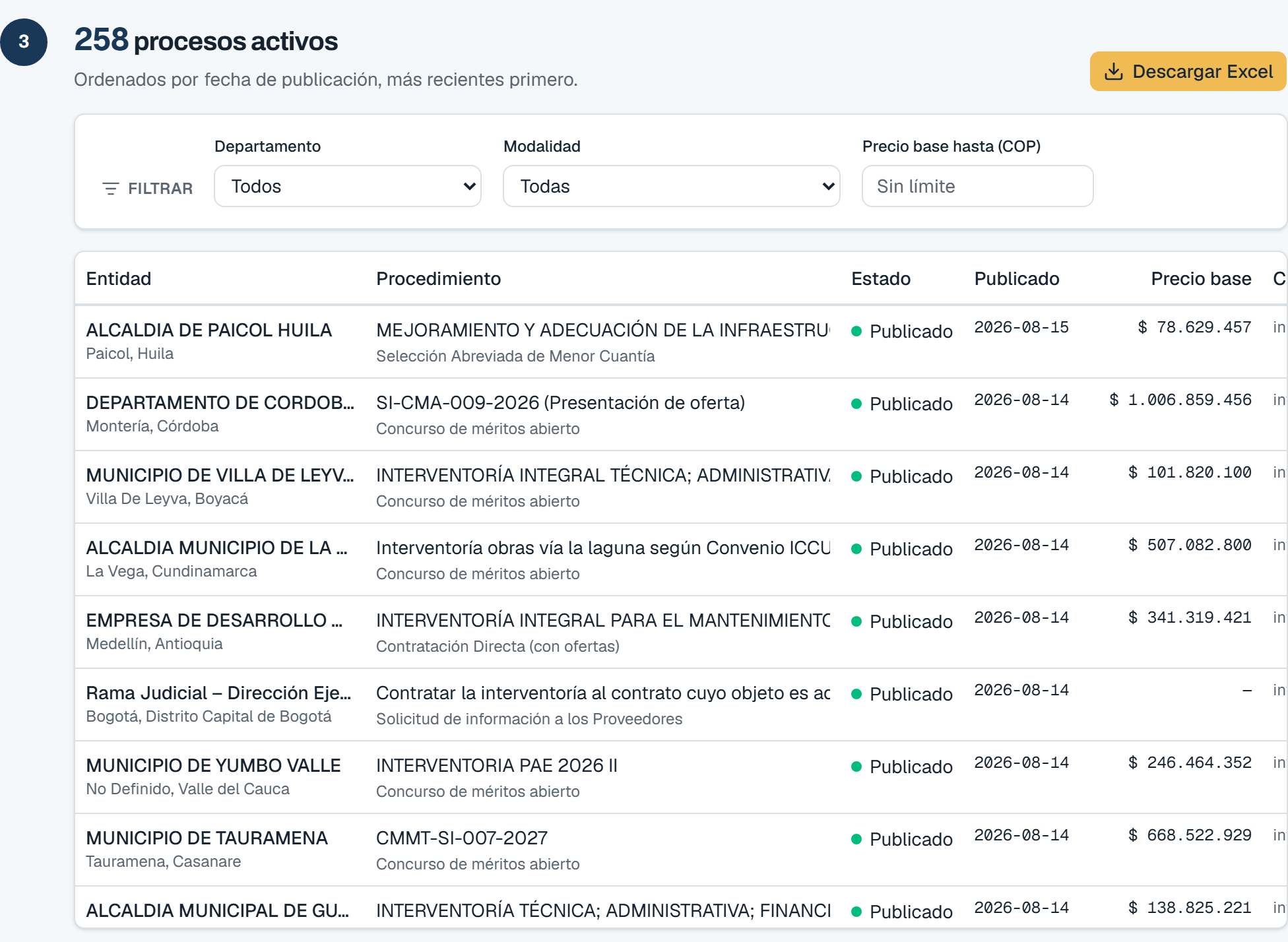Select ALCALDIA MUNICIPAL DE GU... entity
The width and height of the screenshot is (1288, 942).
[217, 910]
